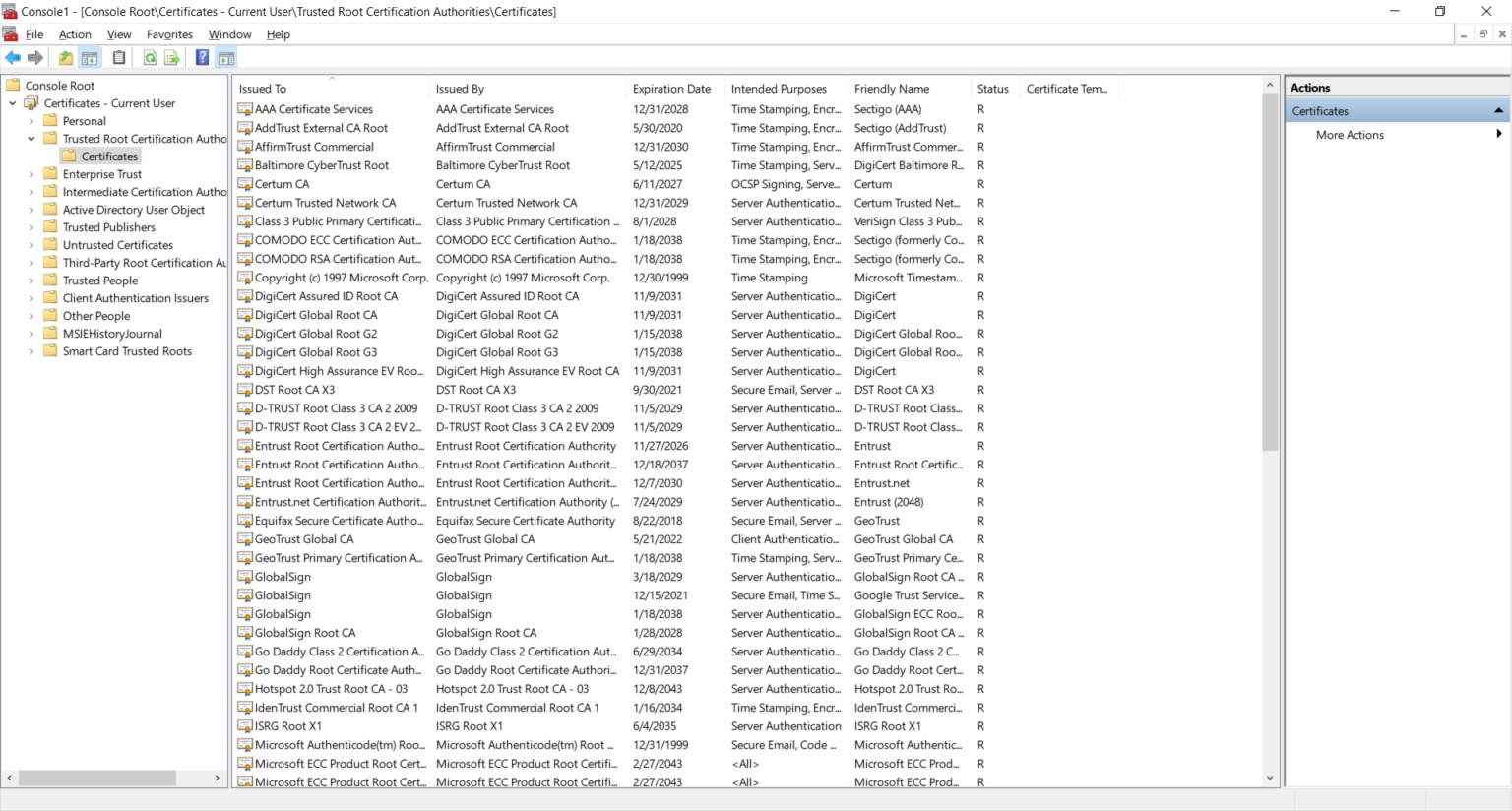Click the down arrow of the certificate list scrollbar
Image resolution: width=1512 pixels, height=811 pixels.
click(1270, 778)
